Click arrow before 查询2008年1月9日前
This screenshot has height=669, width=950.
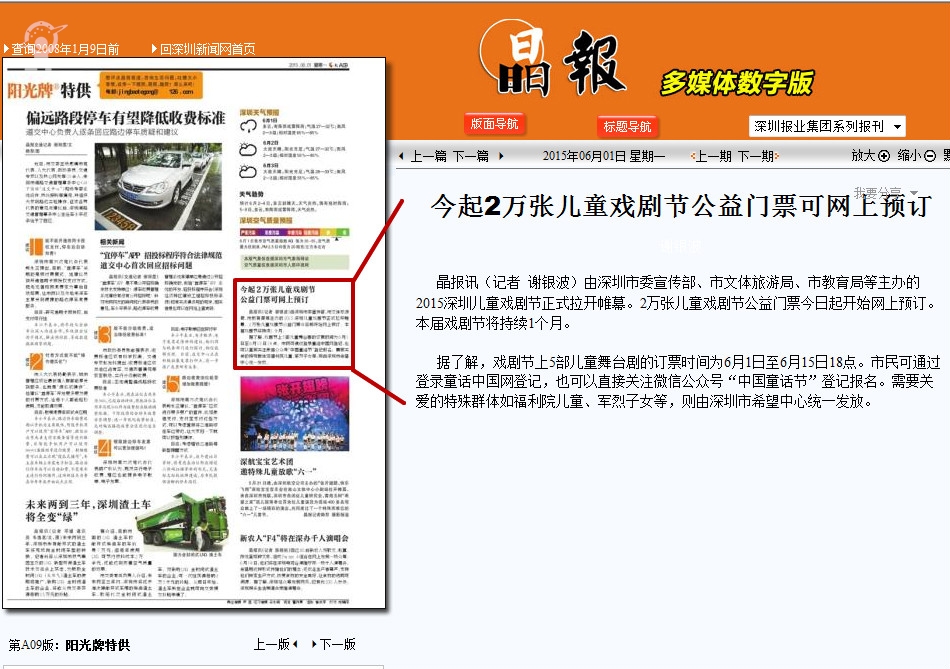click(x=6, y=49)
